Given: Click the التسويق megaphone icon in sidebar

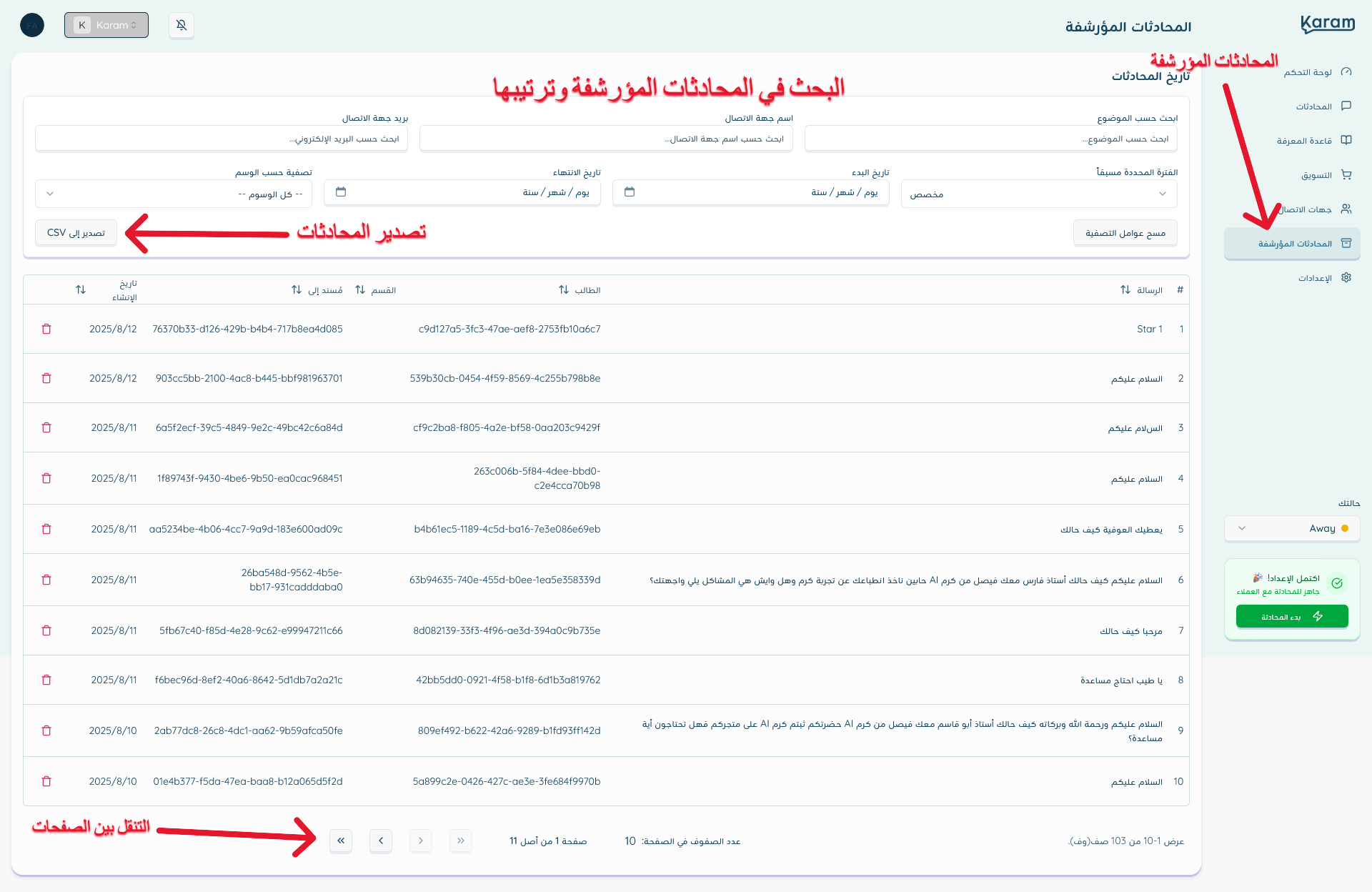Looking at the screenshot, I should [1347, 174].
